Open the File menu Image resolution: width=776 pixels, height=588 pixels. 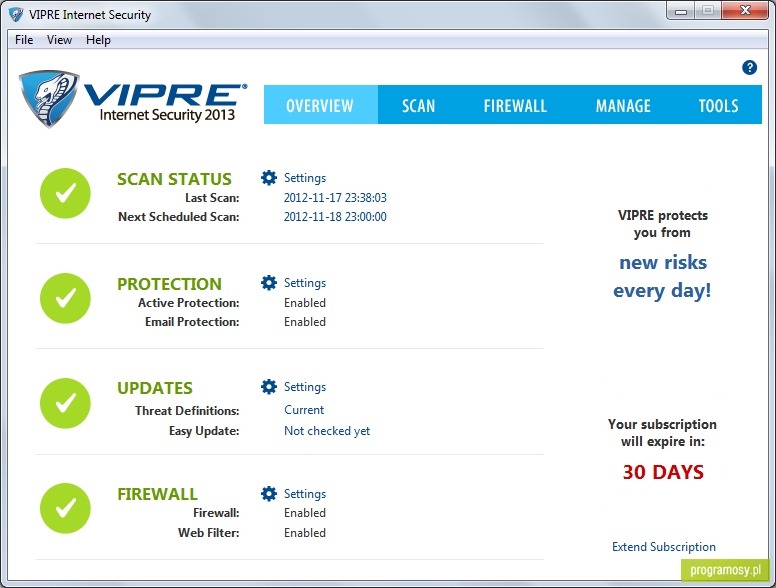tap(24, 40)
